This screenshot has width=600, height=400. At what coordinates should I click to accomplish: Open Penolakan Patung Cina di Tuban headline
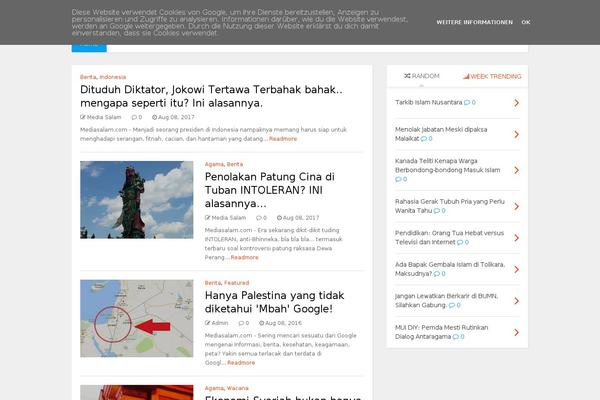270,190
